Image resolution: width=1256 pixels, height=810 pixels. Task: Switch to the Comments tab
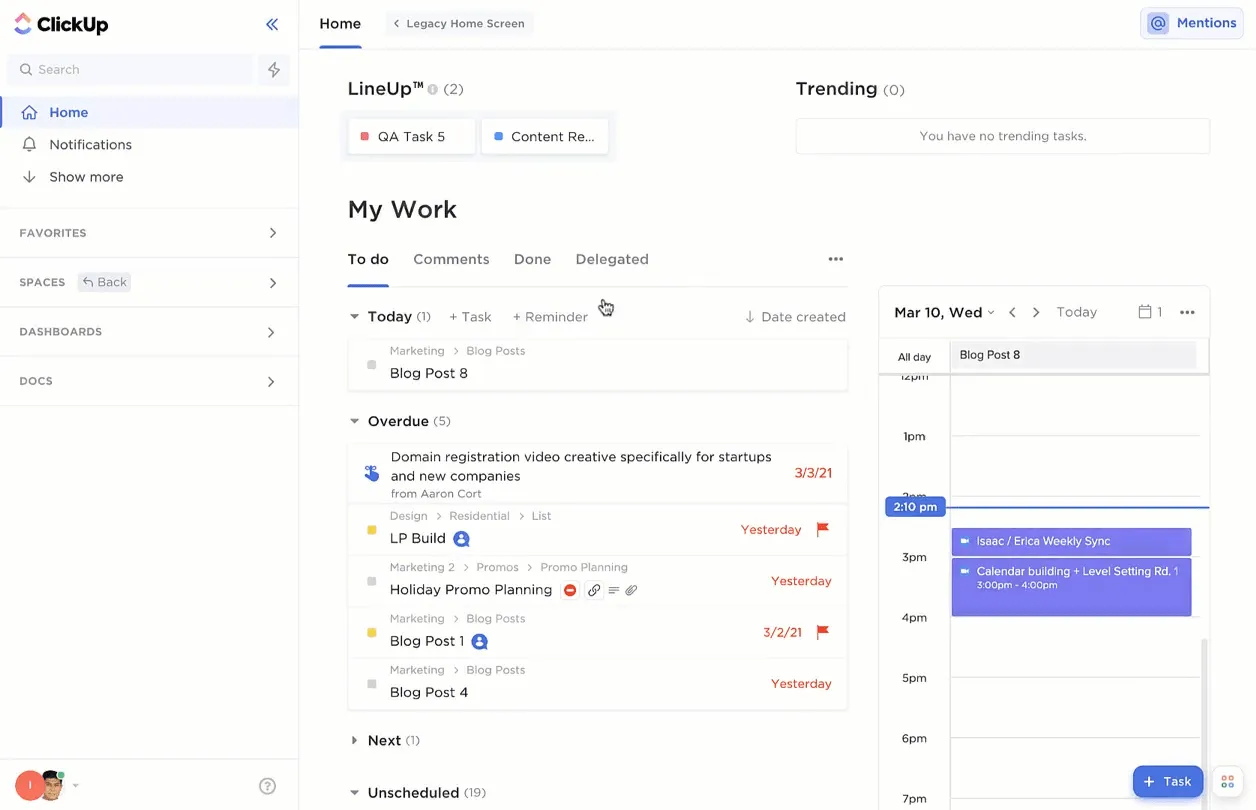(451, 259)
